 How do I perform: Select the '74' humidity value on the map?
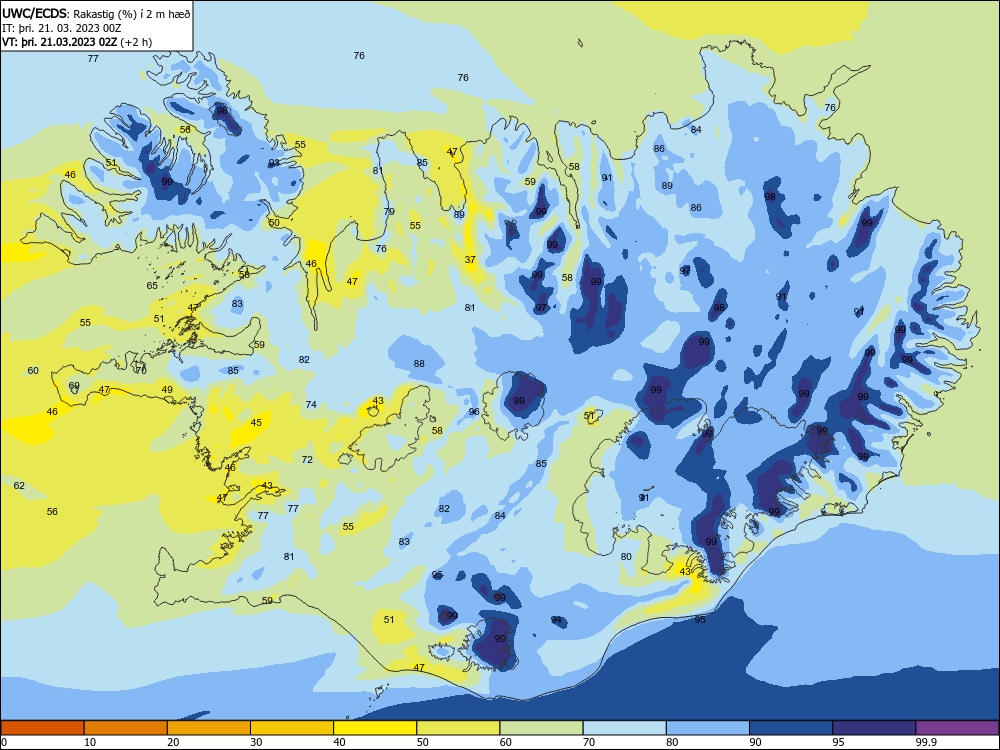pyautogui.click(x=311, y=404)
